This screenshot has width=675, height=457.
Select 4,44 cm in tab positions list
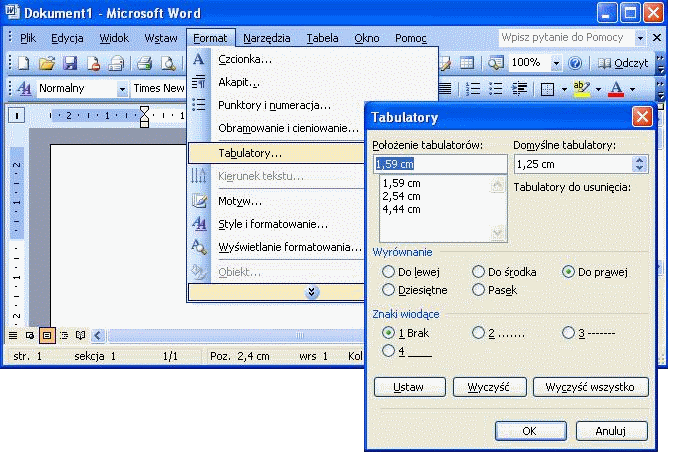click(x=401, y=209)
